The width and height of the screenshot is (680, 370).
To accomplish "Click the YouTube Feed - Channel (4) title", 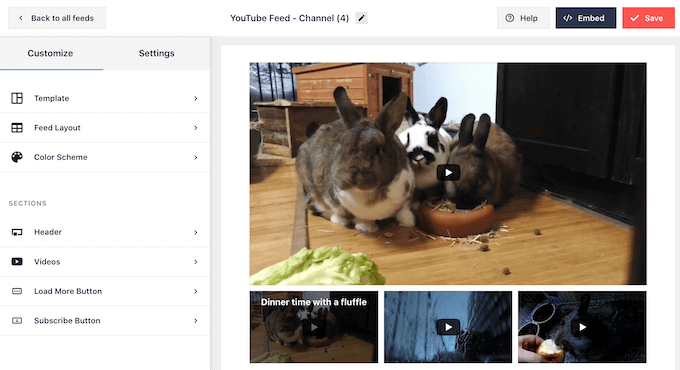I will (289, 18).
